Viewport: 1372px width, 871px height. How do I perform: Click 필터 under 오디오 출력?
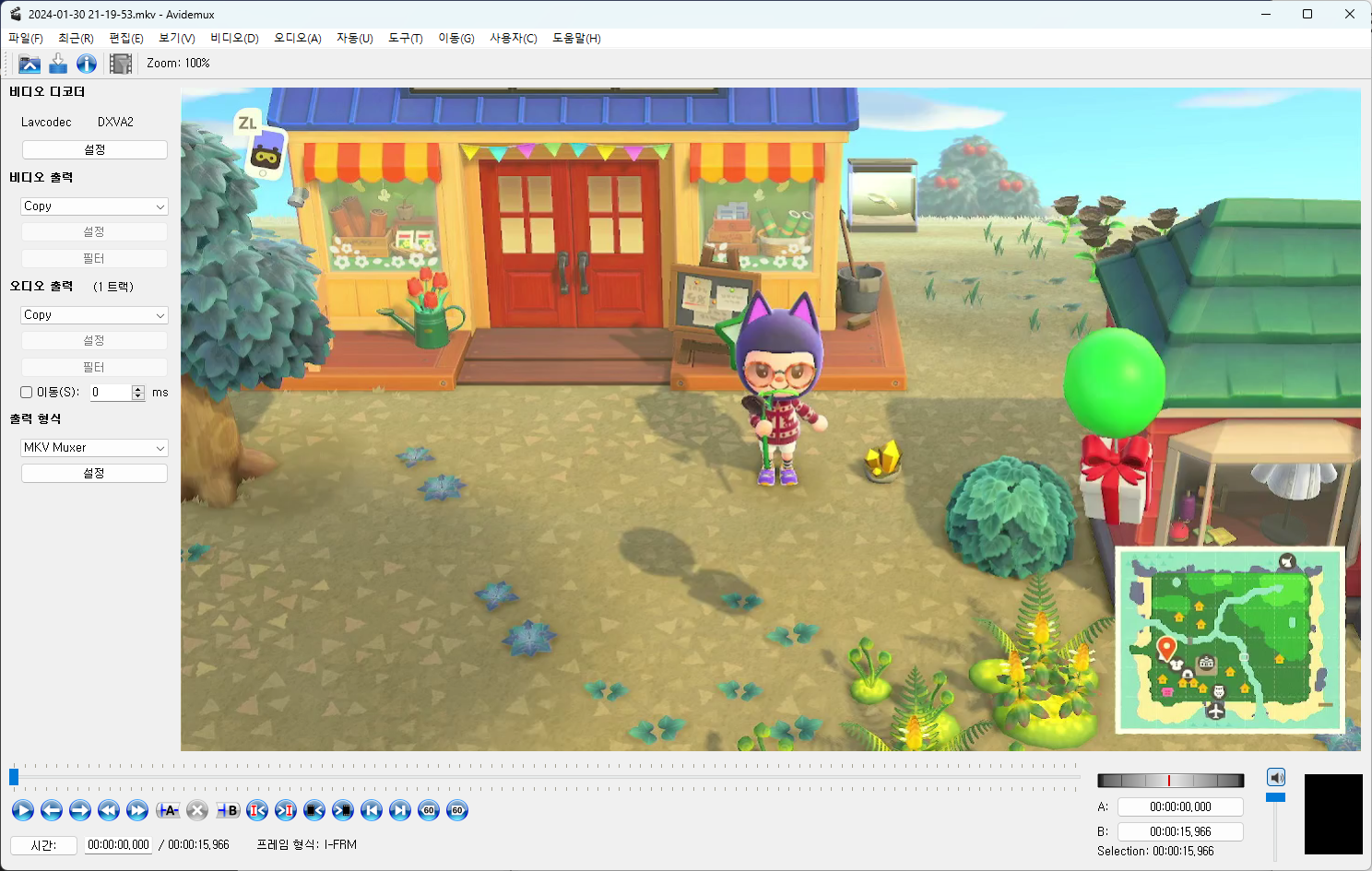(x=94, y=368)
